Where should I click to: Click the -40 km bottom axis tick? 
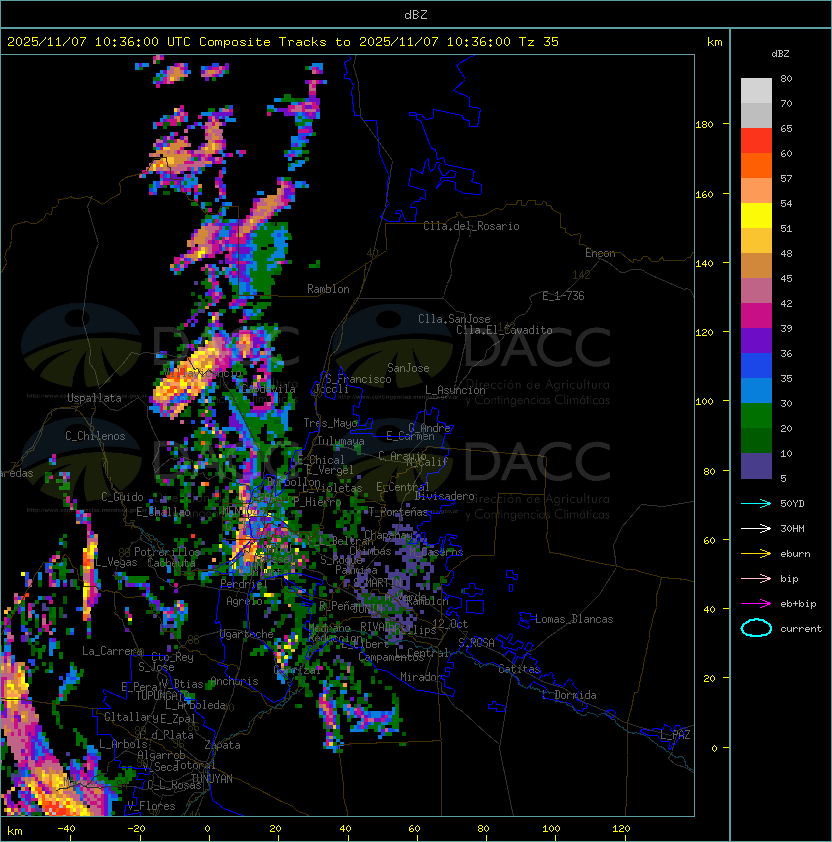point(66,829)
